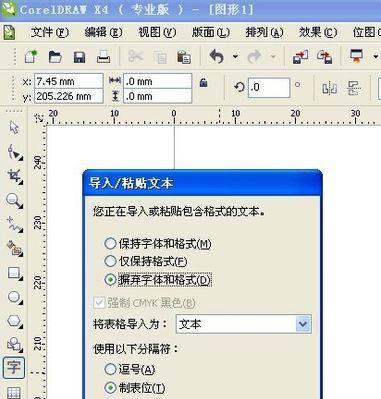Click the Paste clipboard icon
This screenshot has height=399, width=381.
tap(184, 57)
